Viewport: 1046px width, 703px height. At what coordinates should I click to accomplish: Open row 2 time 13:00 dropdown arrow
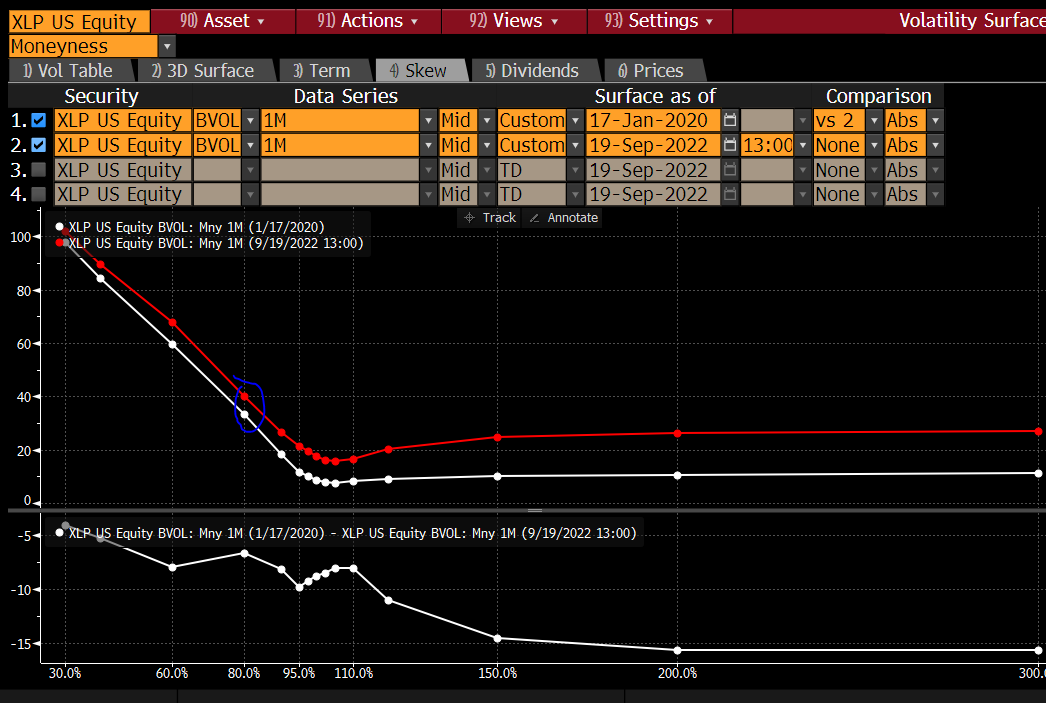803,145
